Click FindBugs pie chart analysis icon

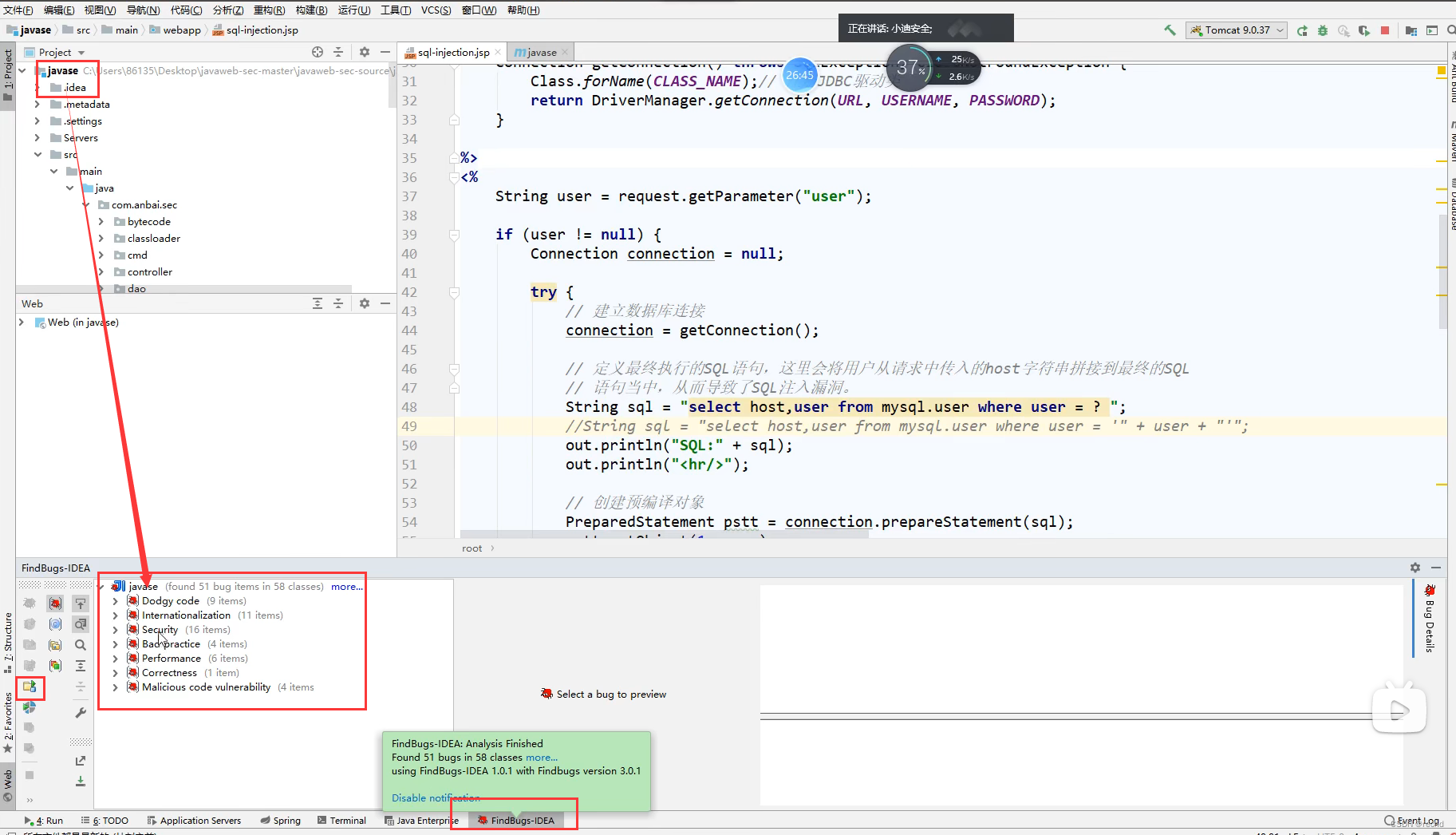pos(30,707)
